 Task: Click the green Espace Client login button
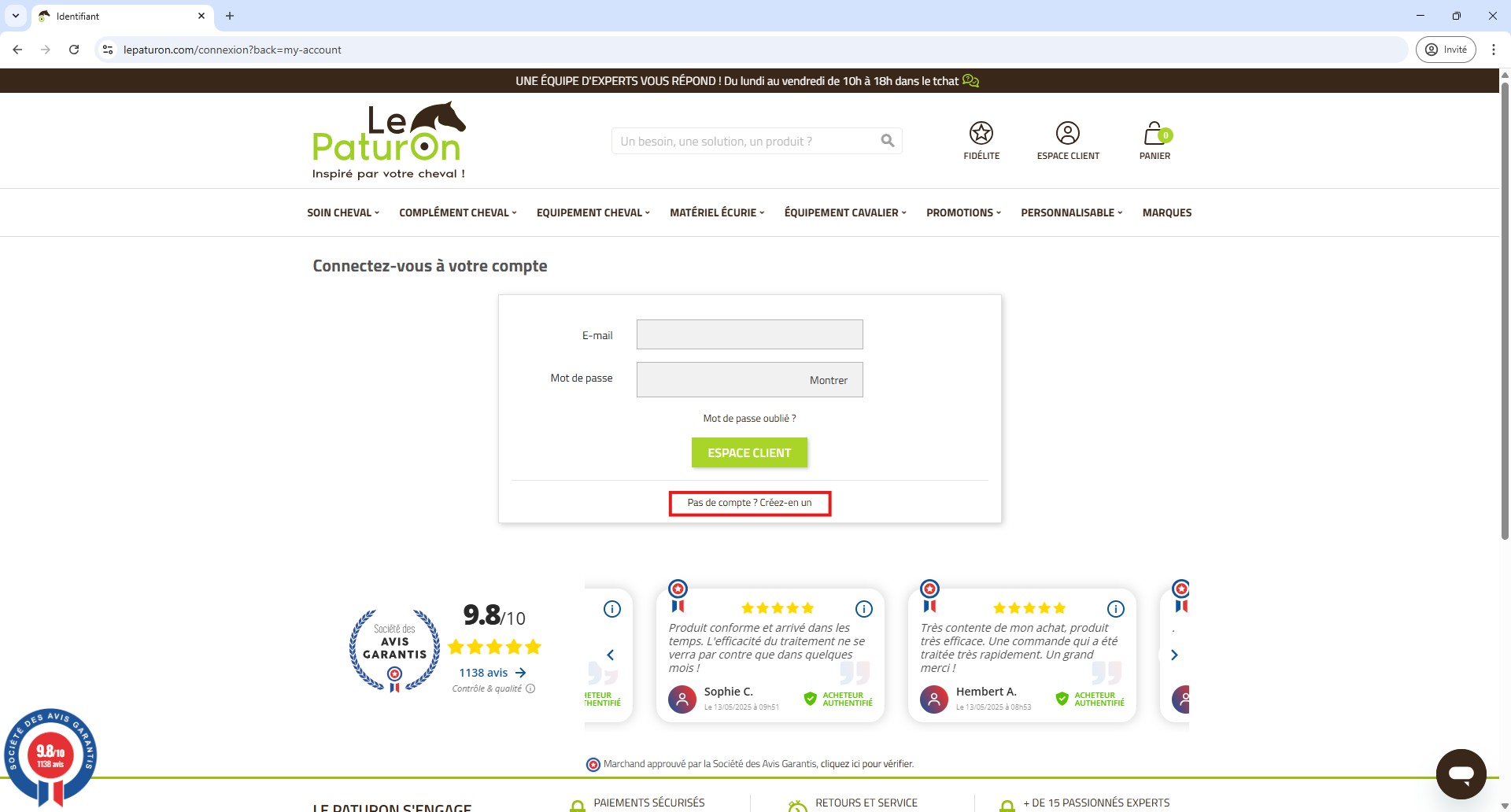749,453
